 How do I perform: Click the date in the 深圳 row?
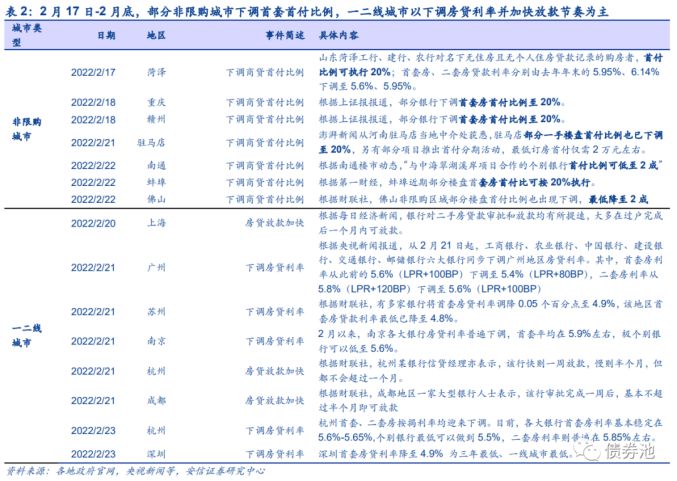point(93,454)
